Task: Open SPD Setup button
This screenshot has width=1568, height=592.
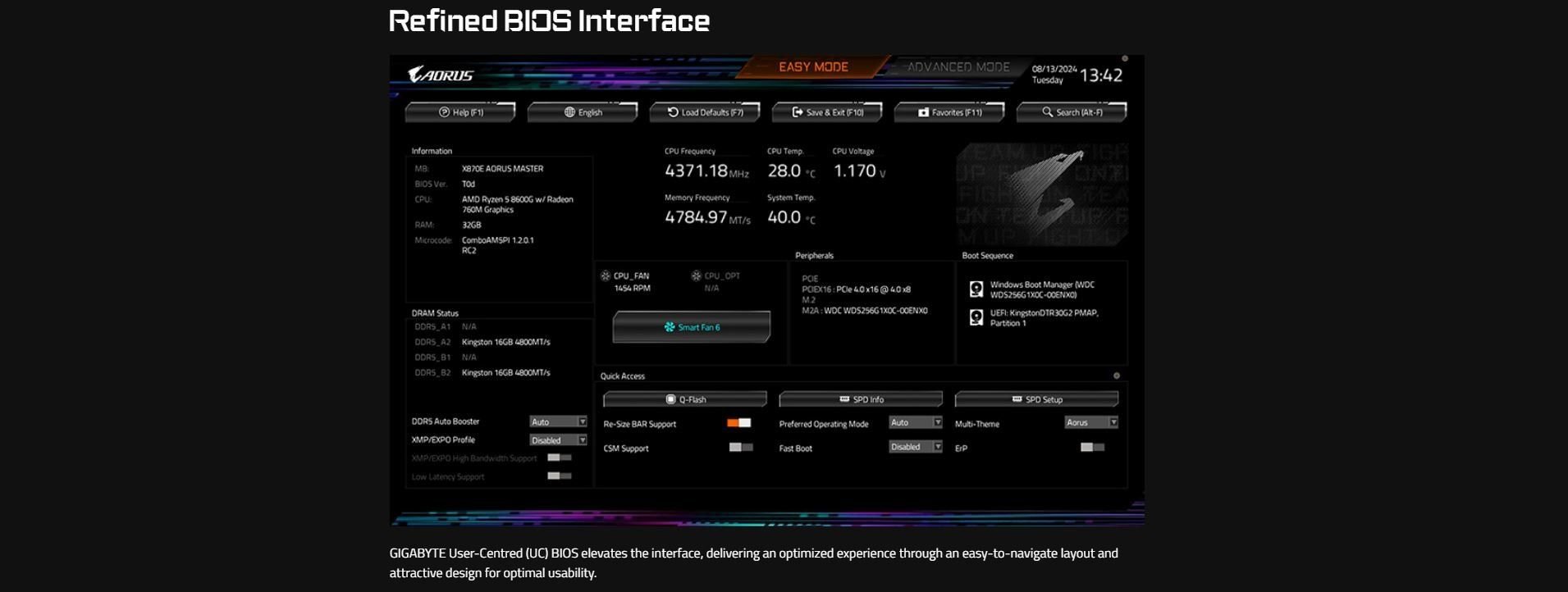Action: pyautogui.click(x=1036, y=399)
